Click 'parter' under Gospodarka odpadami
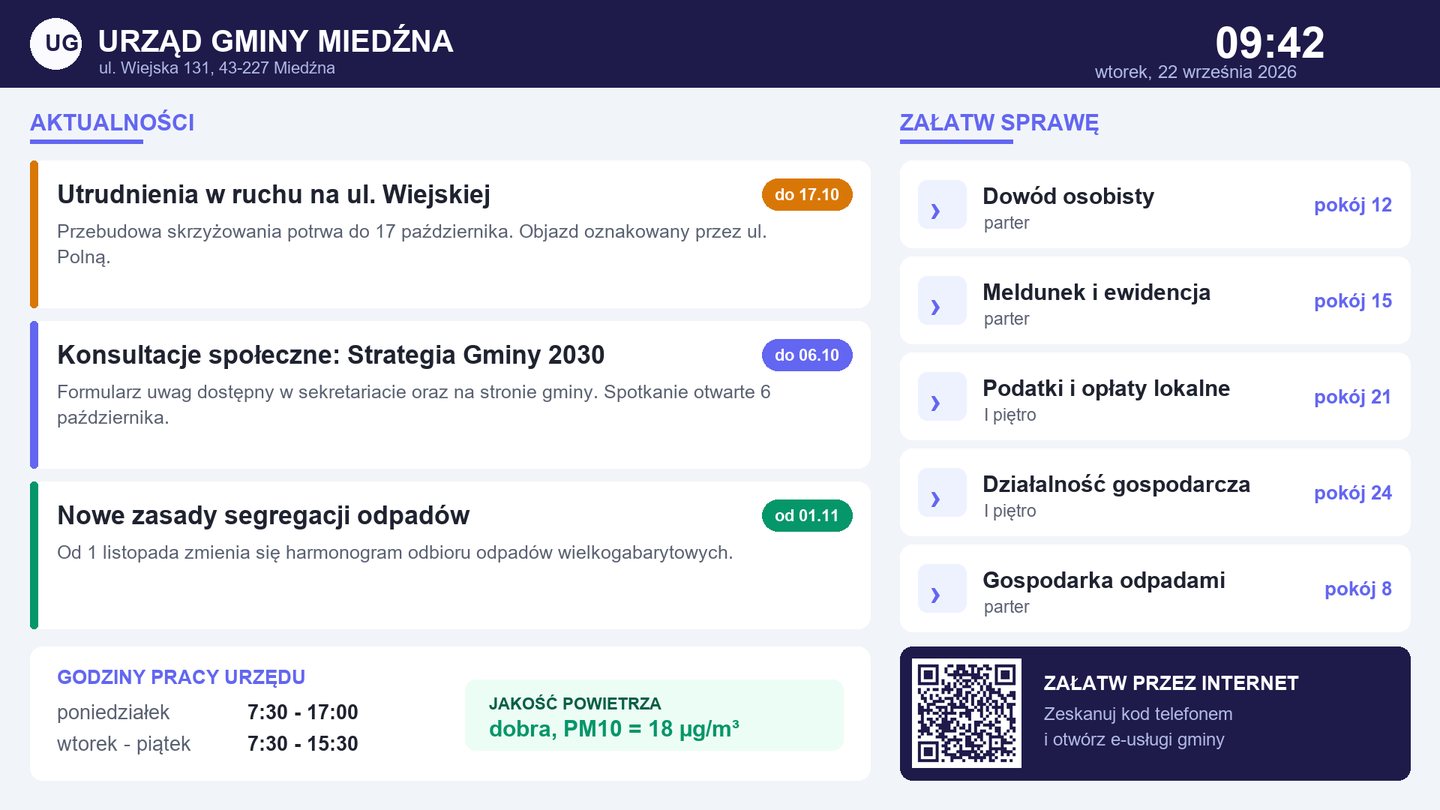Screen dimensions: 1440x810 (x=1006, y=608)
